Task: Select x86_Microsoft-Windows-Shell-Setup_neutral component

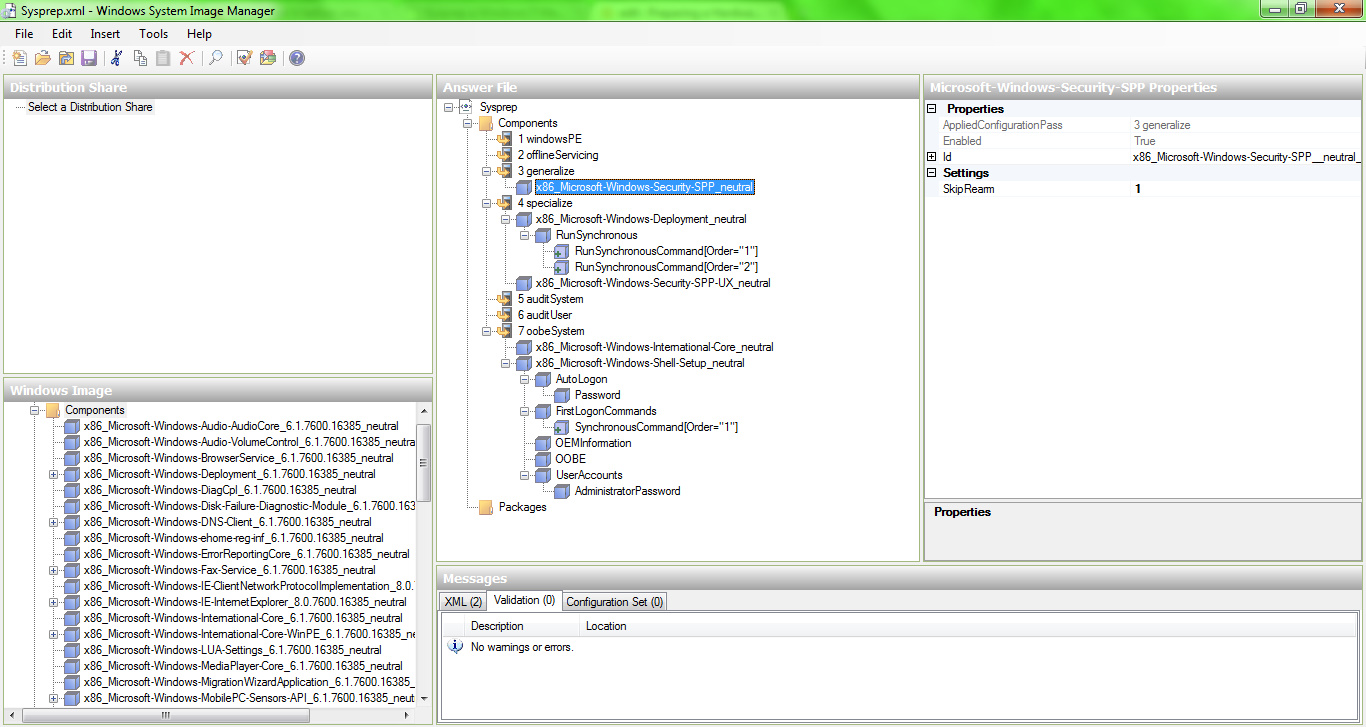Action: (640, 363)
